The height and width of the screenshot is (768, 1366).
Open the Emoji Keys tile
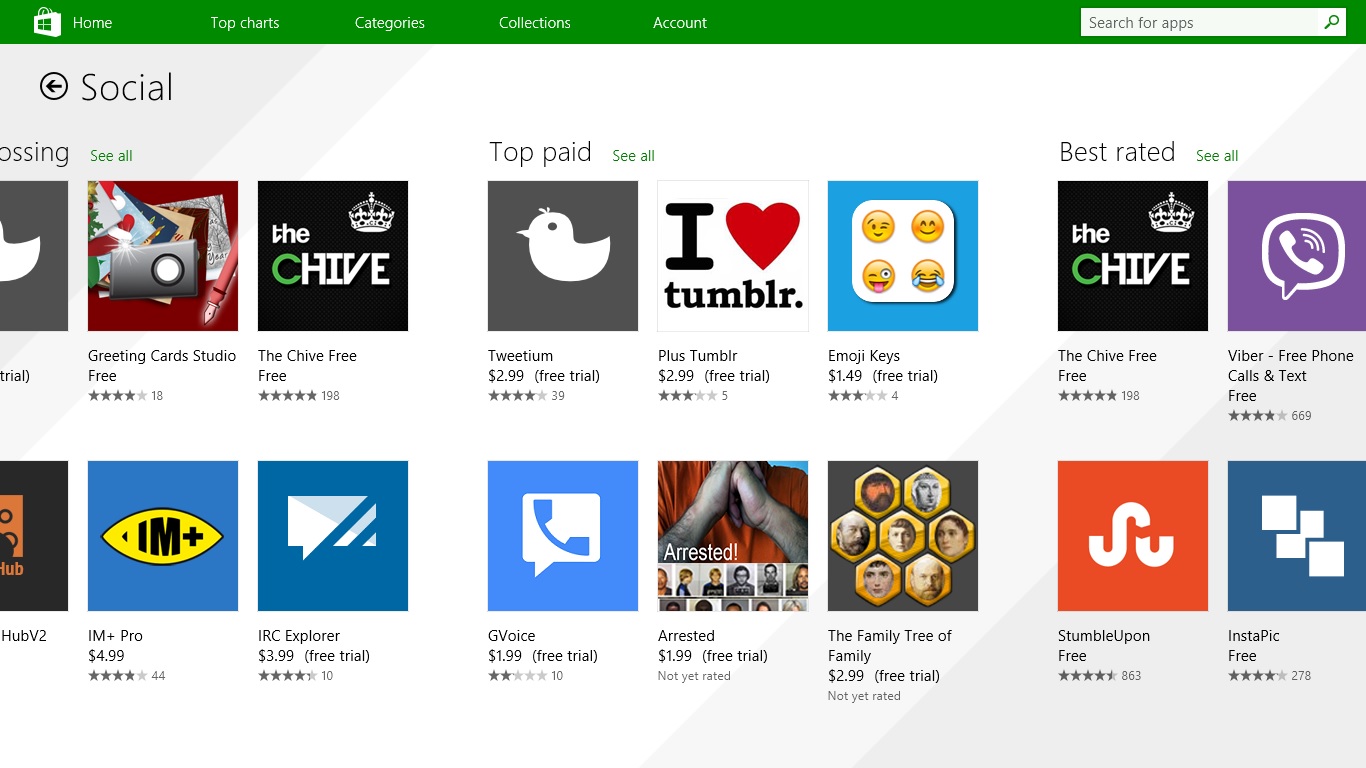[x=903, y=256]
